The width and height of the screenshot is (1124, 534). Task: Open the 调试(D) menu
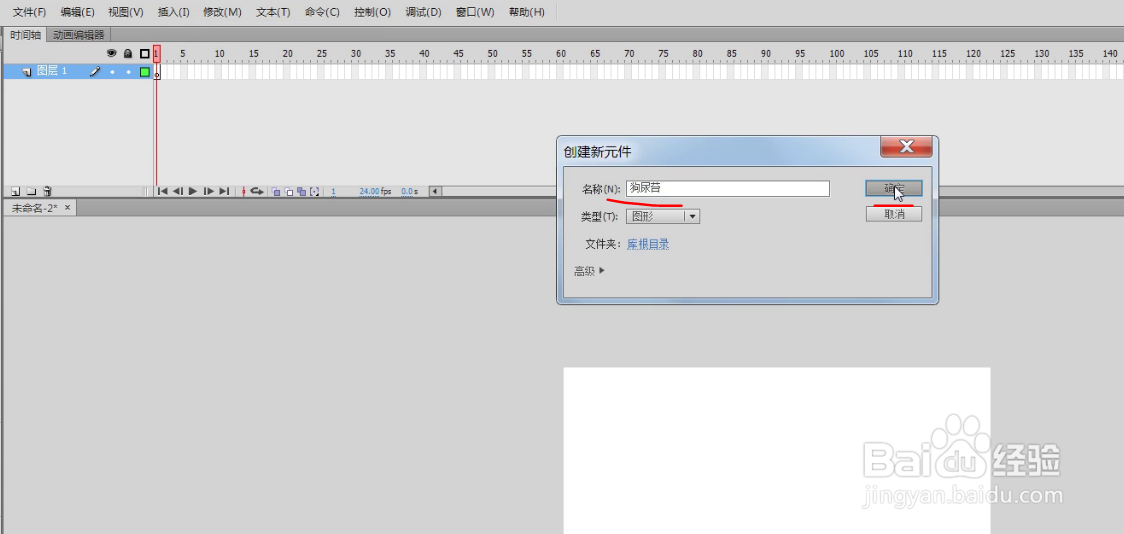(423, 12)
